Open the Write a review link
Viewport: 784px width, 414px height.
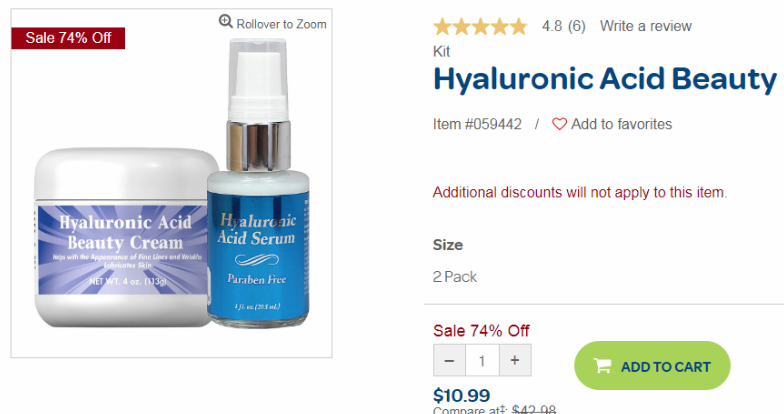(646, 26)
